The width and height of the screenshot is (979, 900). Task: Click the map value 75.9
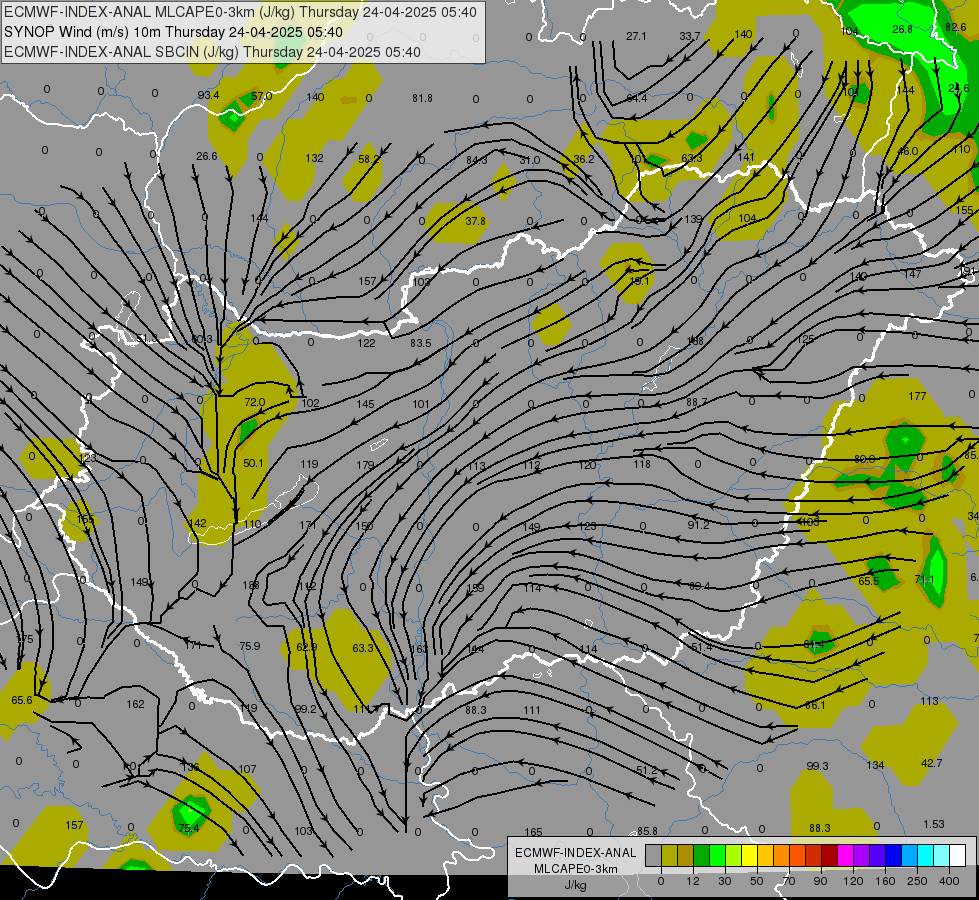(x=250, y=646)
